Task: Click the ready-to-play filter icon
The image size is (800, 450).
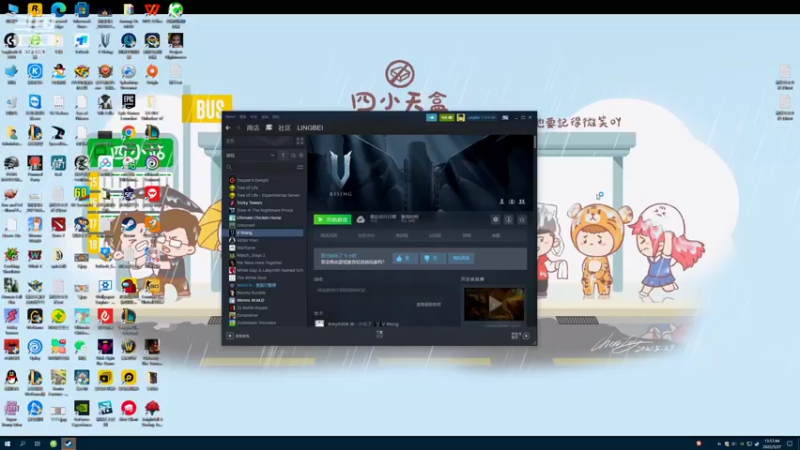Action: click(301, 155)
